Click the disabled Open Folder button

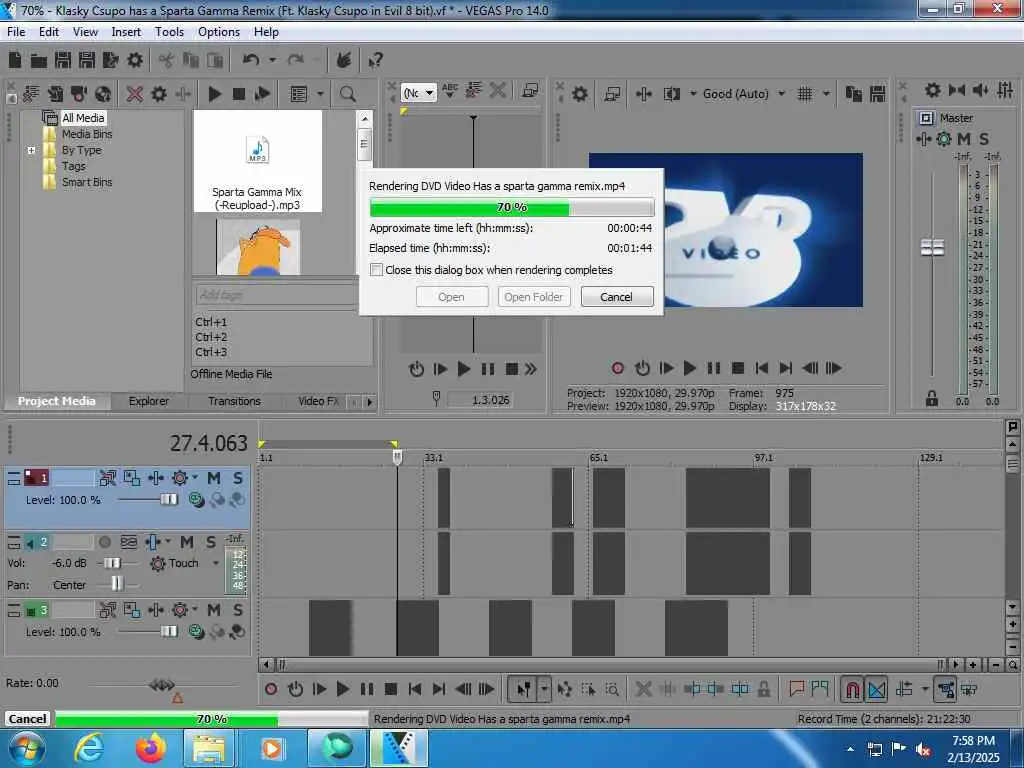coord(534,296)
